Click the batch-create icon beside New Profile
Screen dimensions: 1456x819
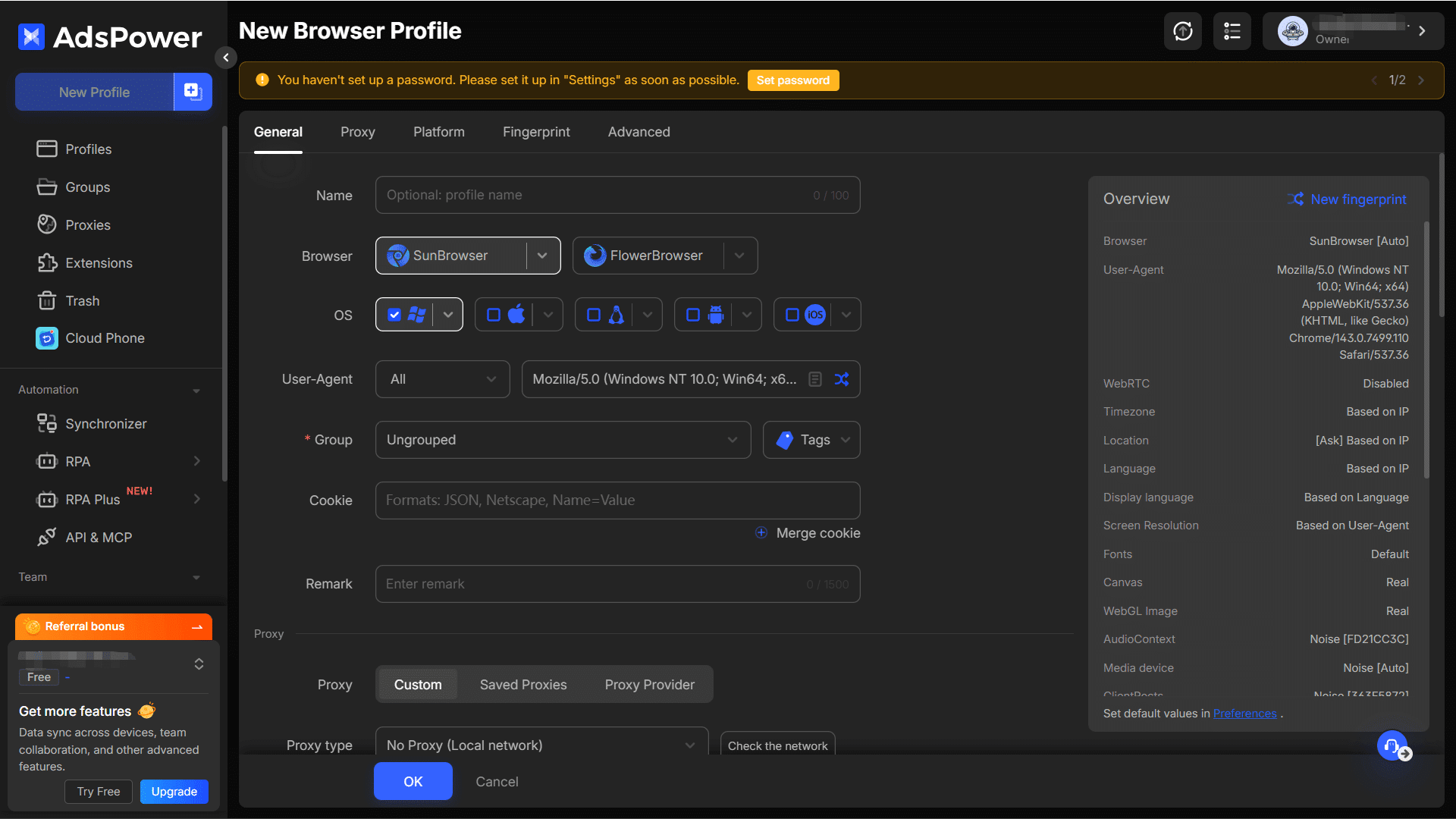pyautogui.click(x=193, y=92)
